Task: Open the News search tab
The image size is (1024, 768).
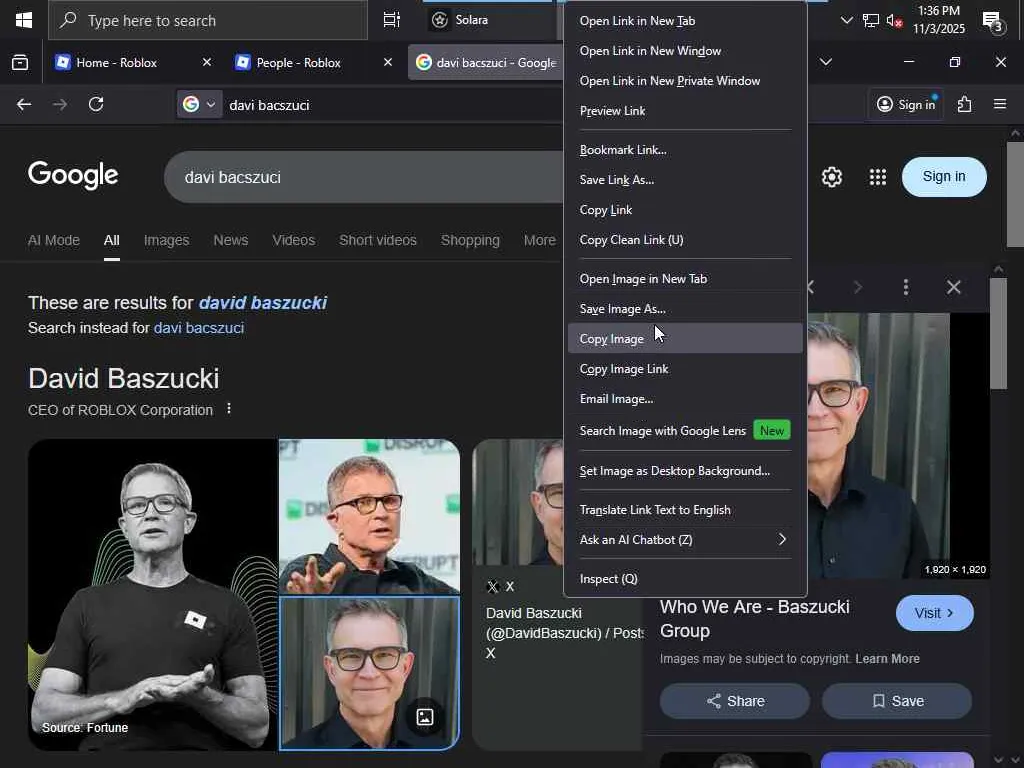Action: 231,240
